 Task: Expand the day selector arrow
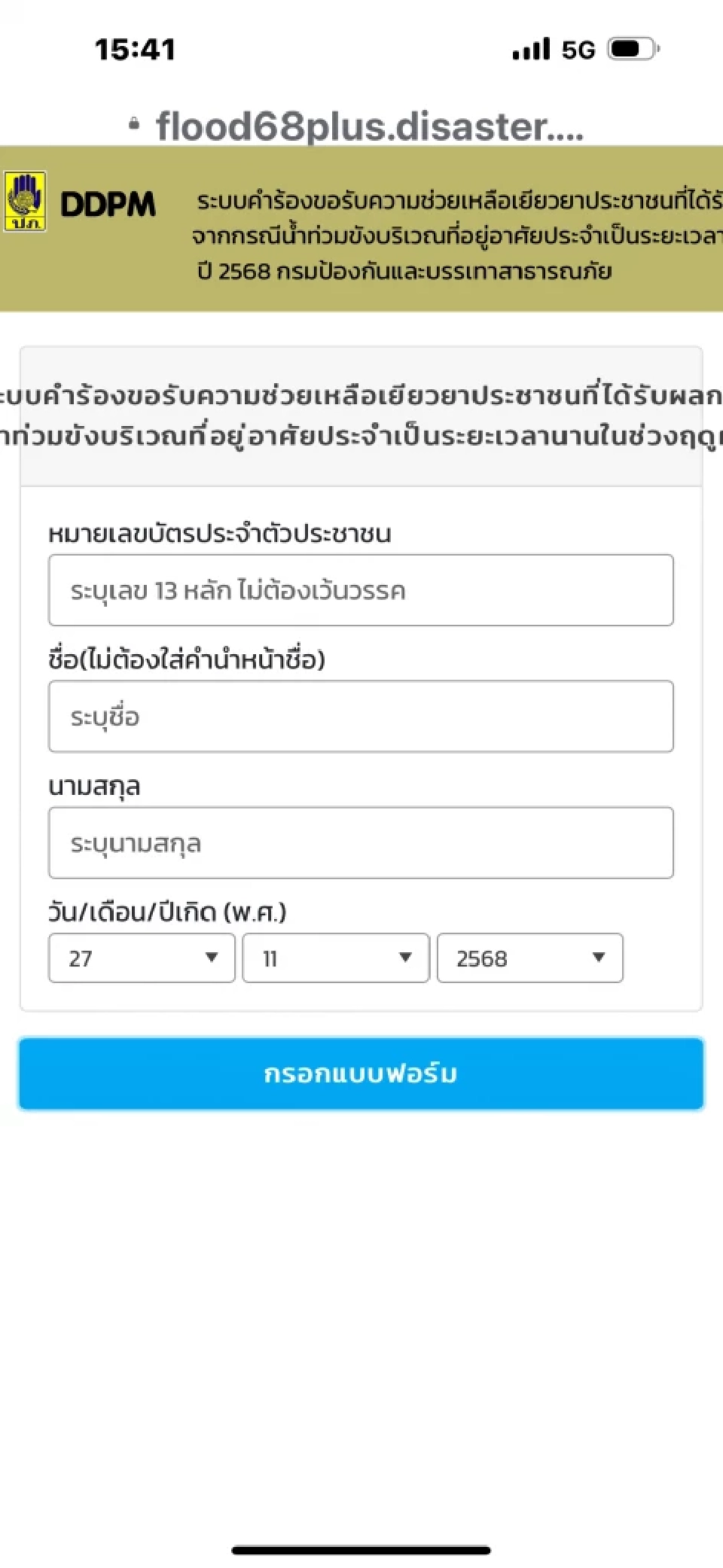coord(212,958)
